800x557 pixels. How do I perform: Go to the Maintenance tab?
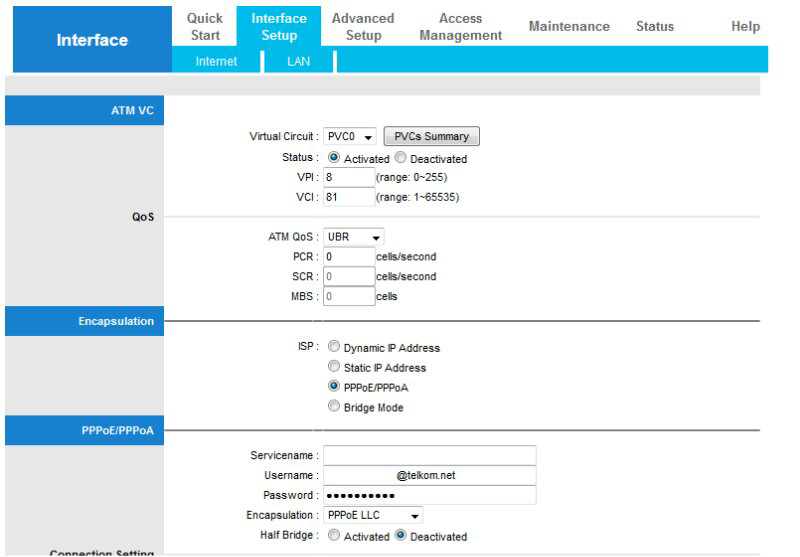point(569,27)
